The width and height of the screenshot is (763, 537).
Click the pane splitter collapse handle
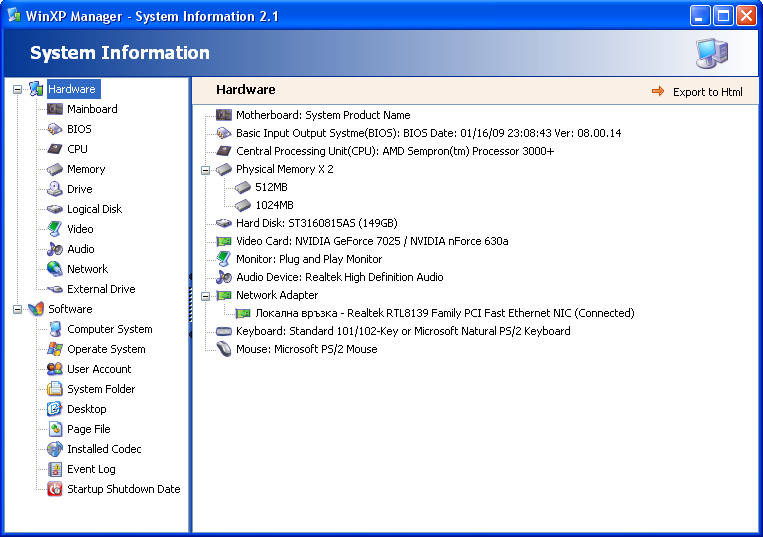pos(190,305)
